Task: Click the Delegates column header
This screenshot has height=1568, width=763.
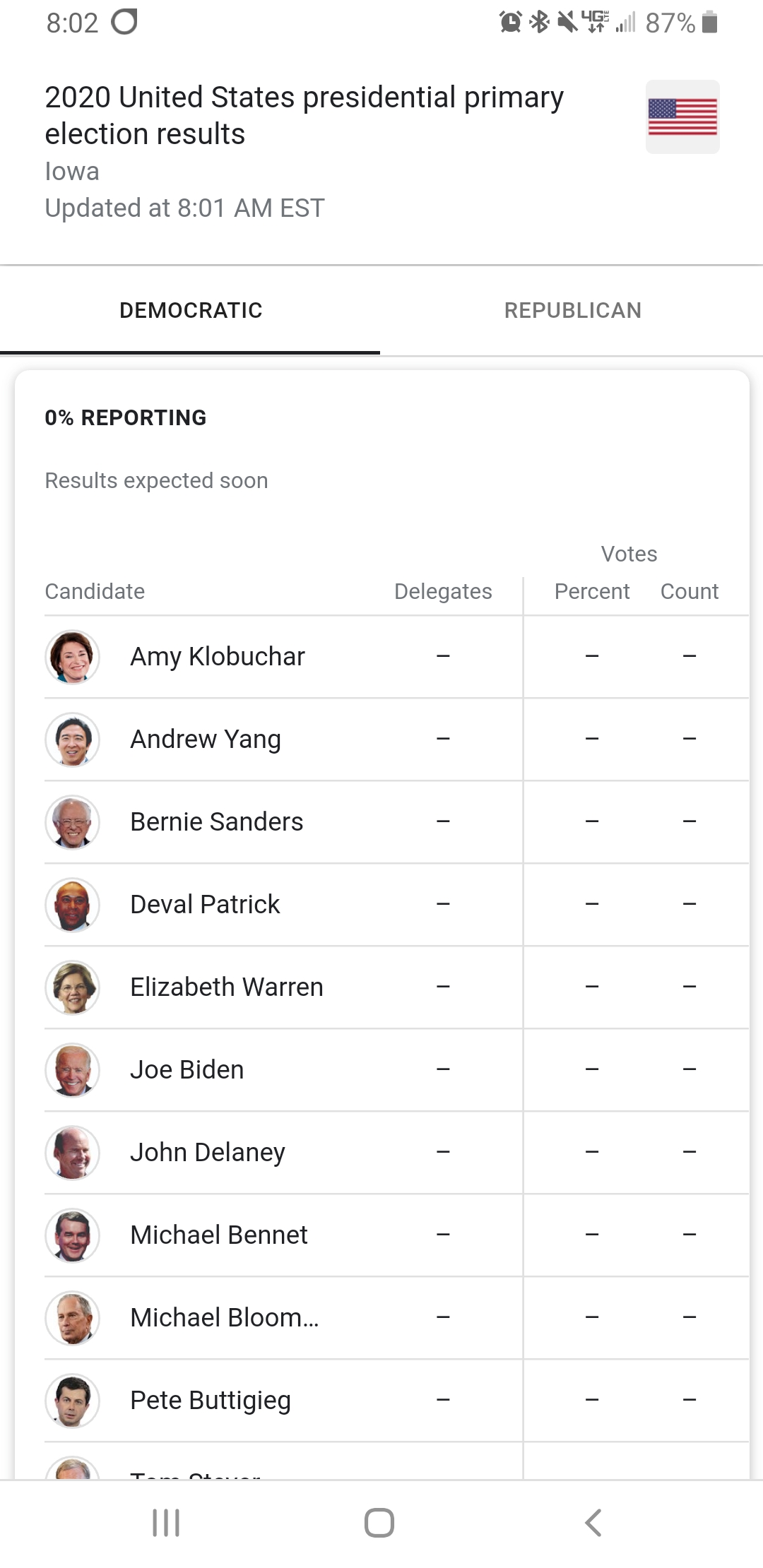Action: point(443,591)
